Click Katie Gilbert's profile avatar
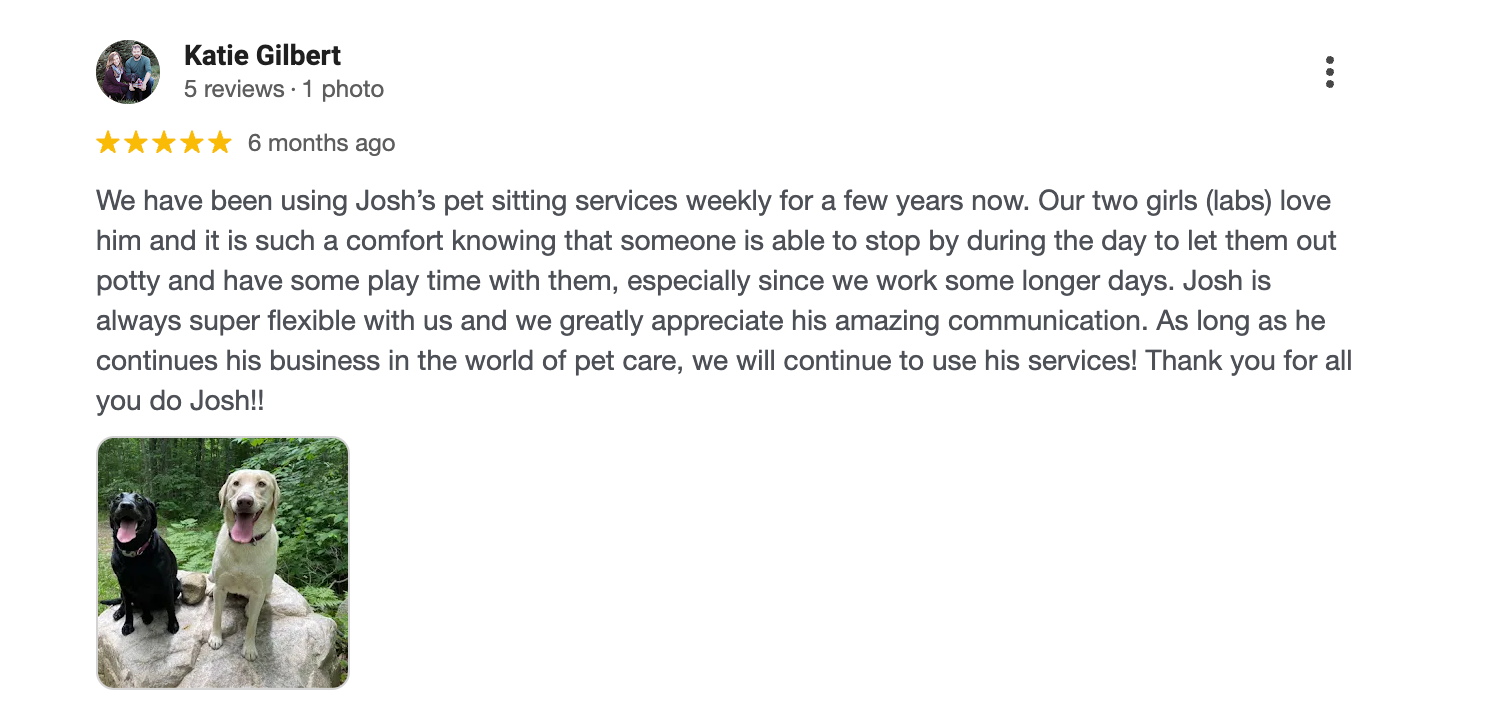1498x706 pixels. point(128,72)
